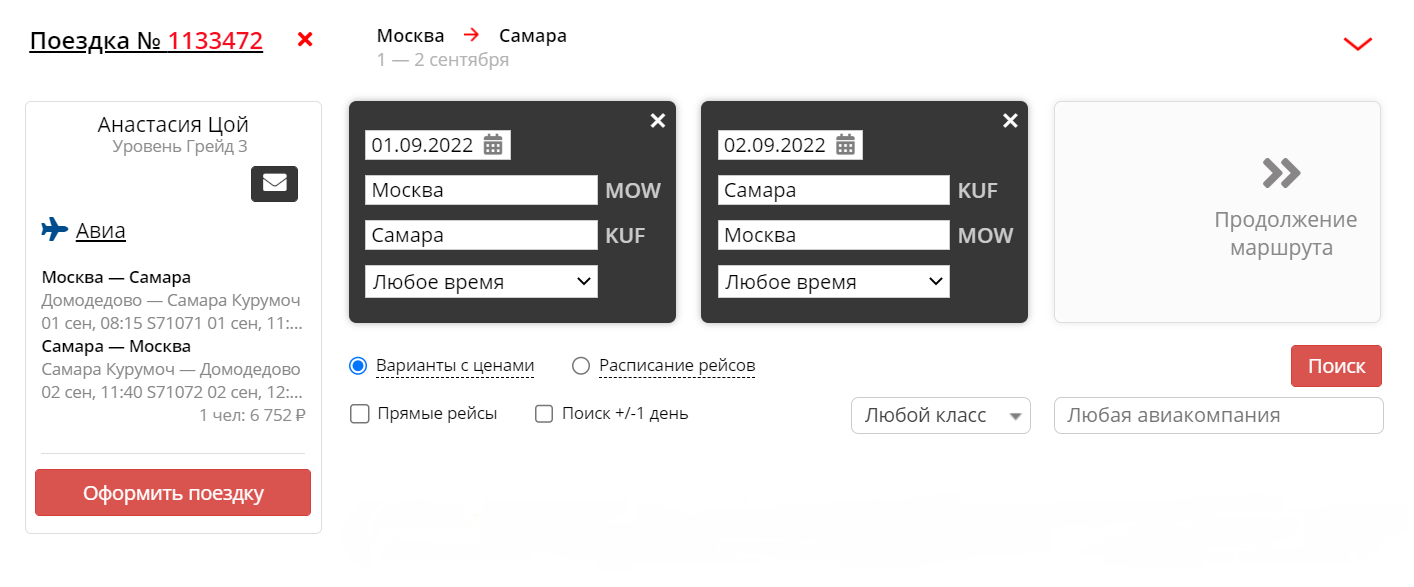This screenshot has width=1414, height=587.
Task: Open the Авиа link
Action: pos(101,231)
